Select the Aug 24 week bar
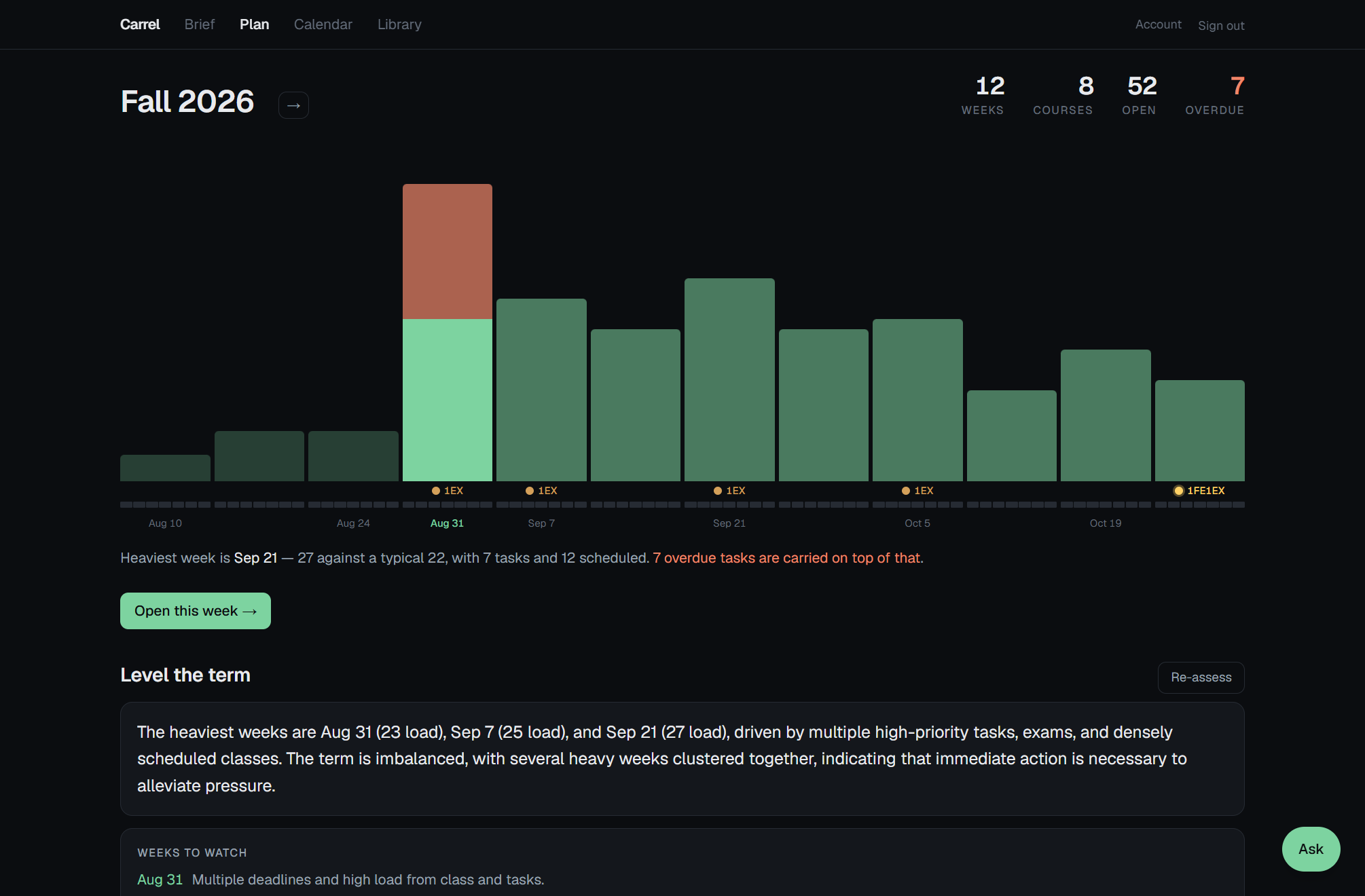1365x896 pixels. pos(353,456)
